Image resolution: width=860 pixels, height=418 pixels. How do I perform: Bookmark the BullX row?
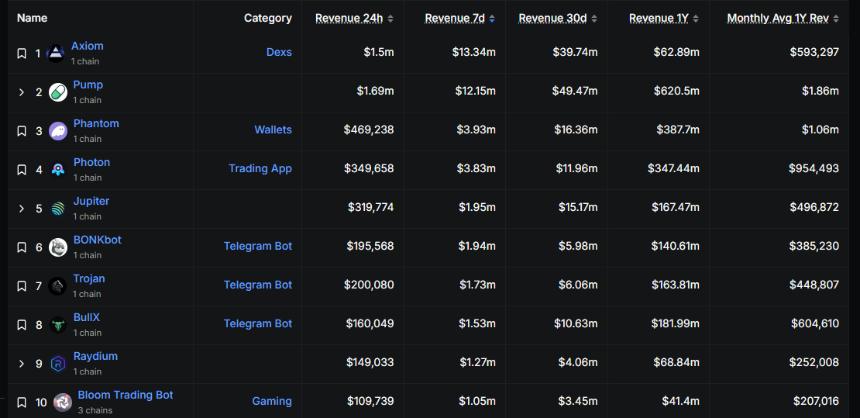tap(21, 325)
